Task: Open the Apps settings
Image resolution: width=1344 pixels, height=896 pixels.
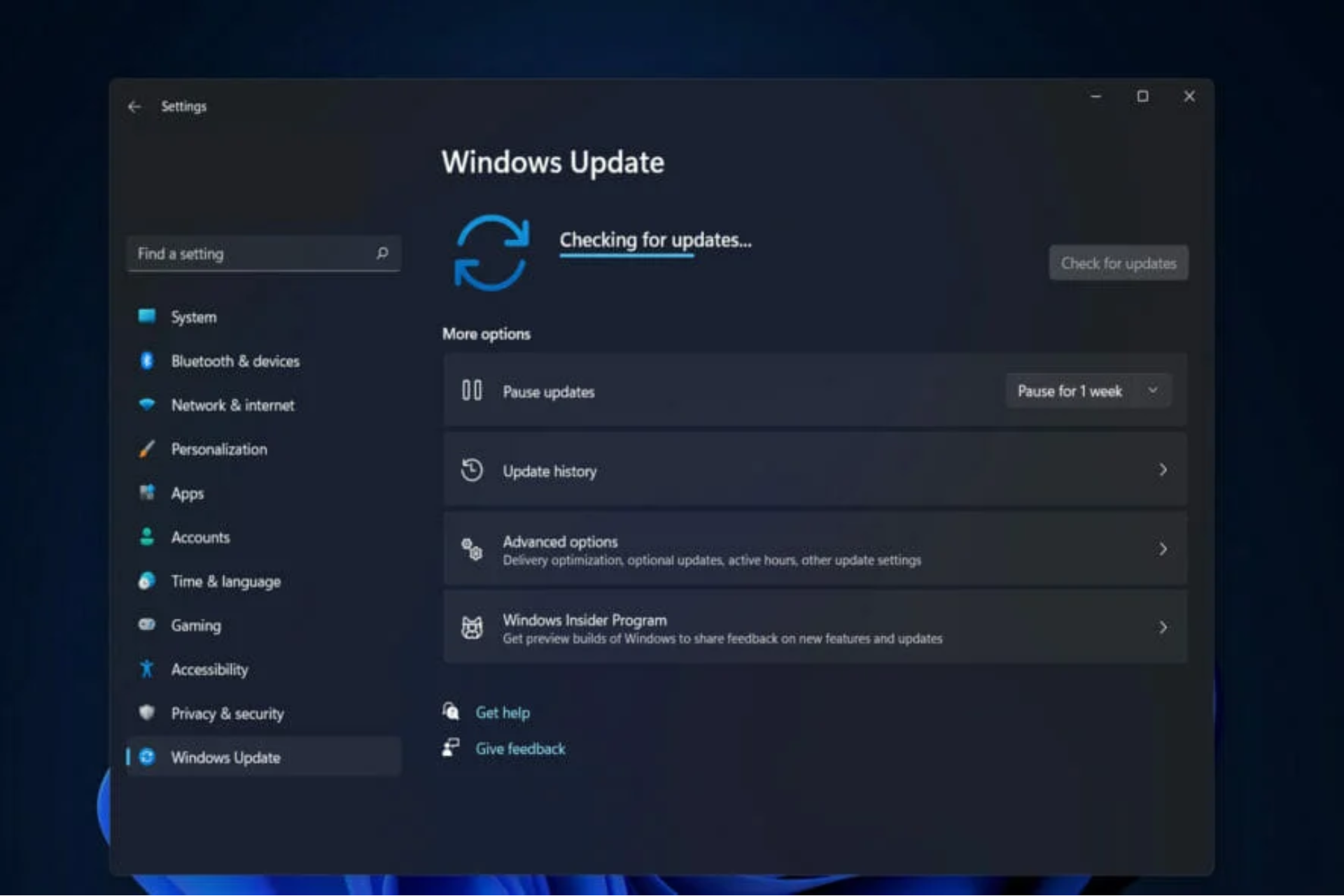Action: coord(264,493)
